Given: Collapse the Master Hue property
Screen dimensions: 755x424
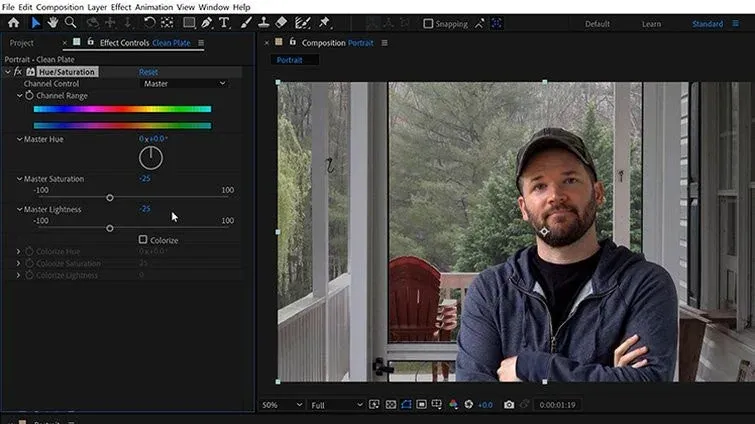Looking at the screenshot, I should point(20,139).
